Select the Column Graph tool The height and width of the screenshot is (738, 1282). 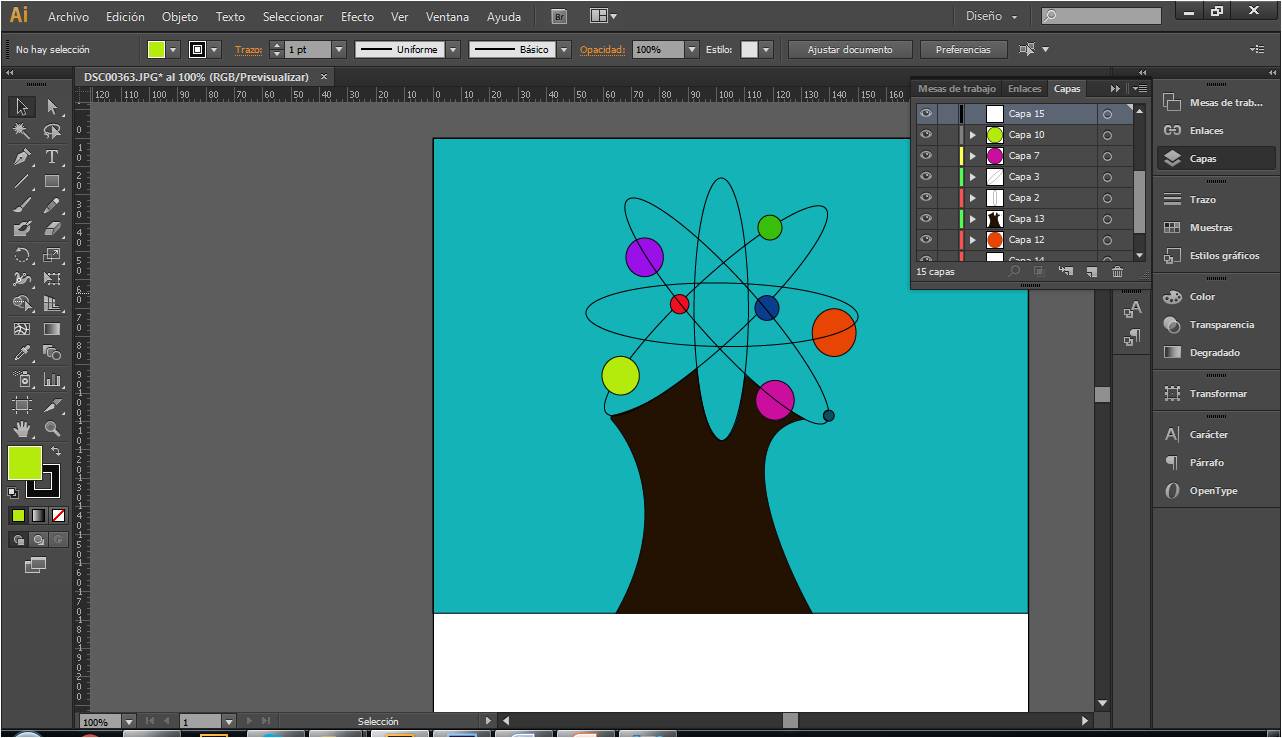(x=52, y=380)
